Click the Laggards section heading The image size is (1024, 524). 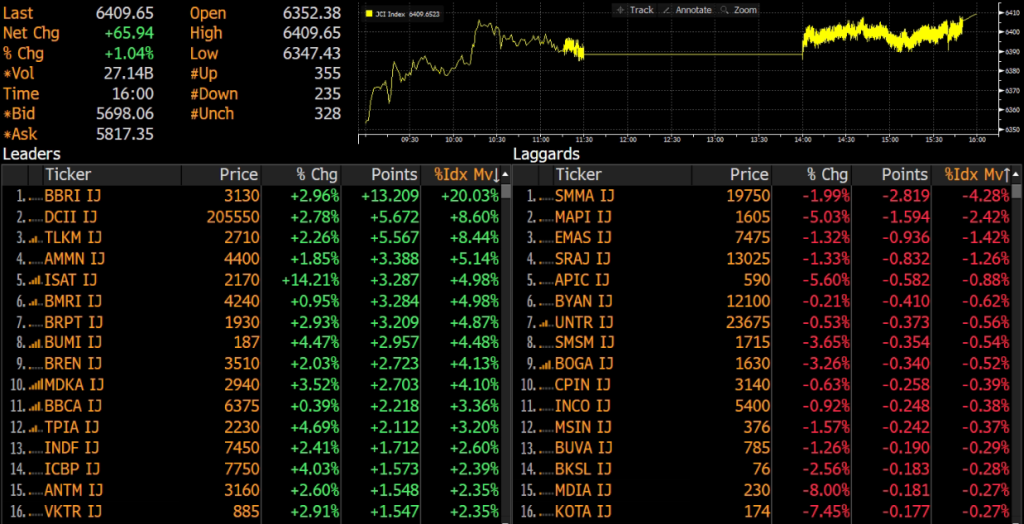tap(547, 154)
